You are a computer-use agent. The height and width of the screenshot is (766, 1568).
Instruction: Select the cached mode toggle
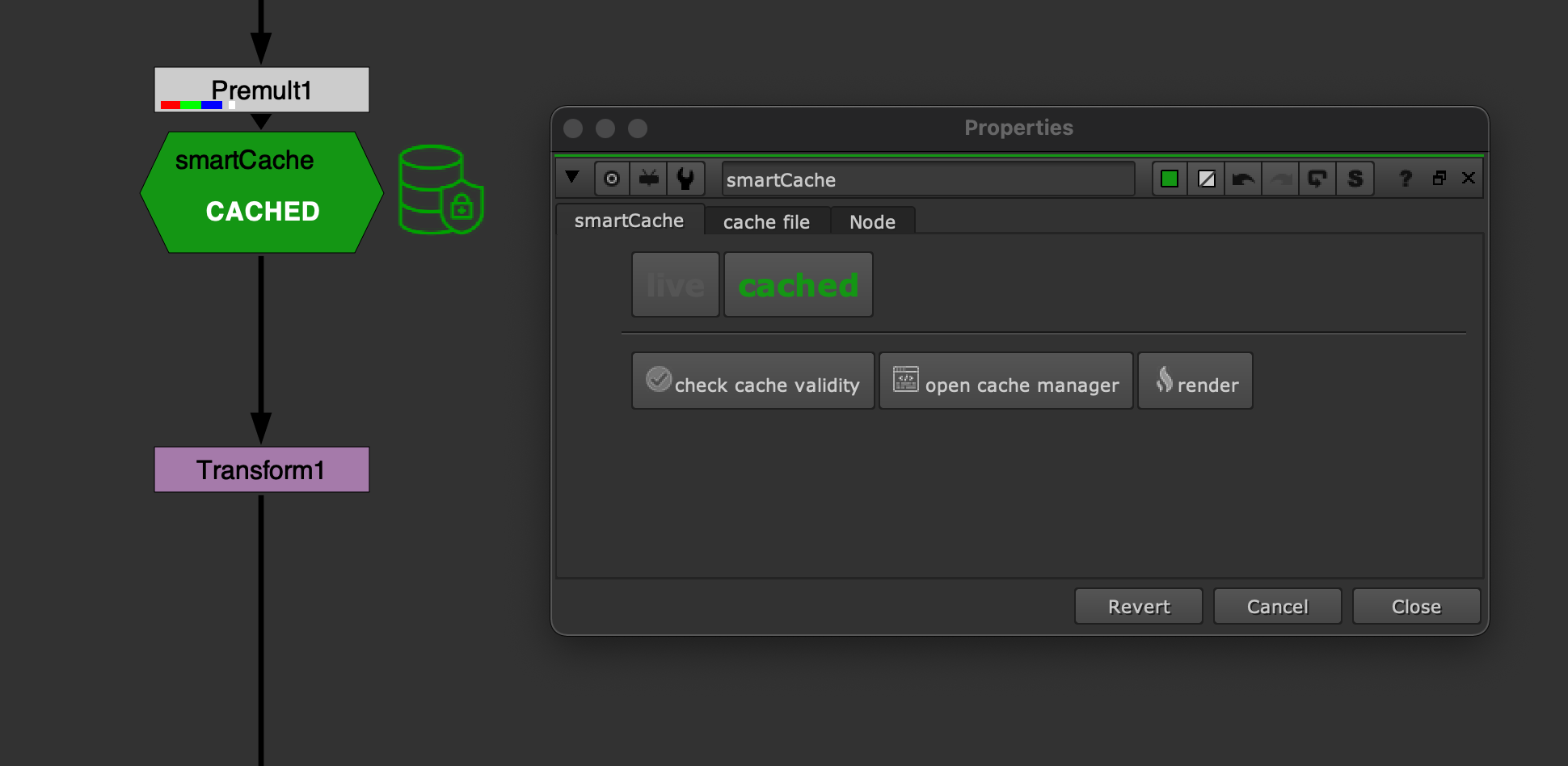click(x=798, y=284)
